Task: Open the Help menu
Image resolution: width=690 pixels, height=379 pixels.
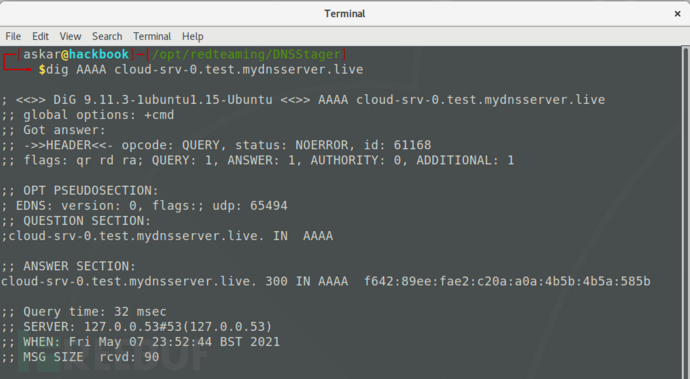Action: tap(193, 36)
